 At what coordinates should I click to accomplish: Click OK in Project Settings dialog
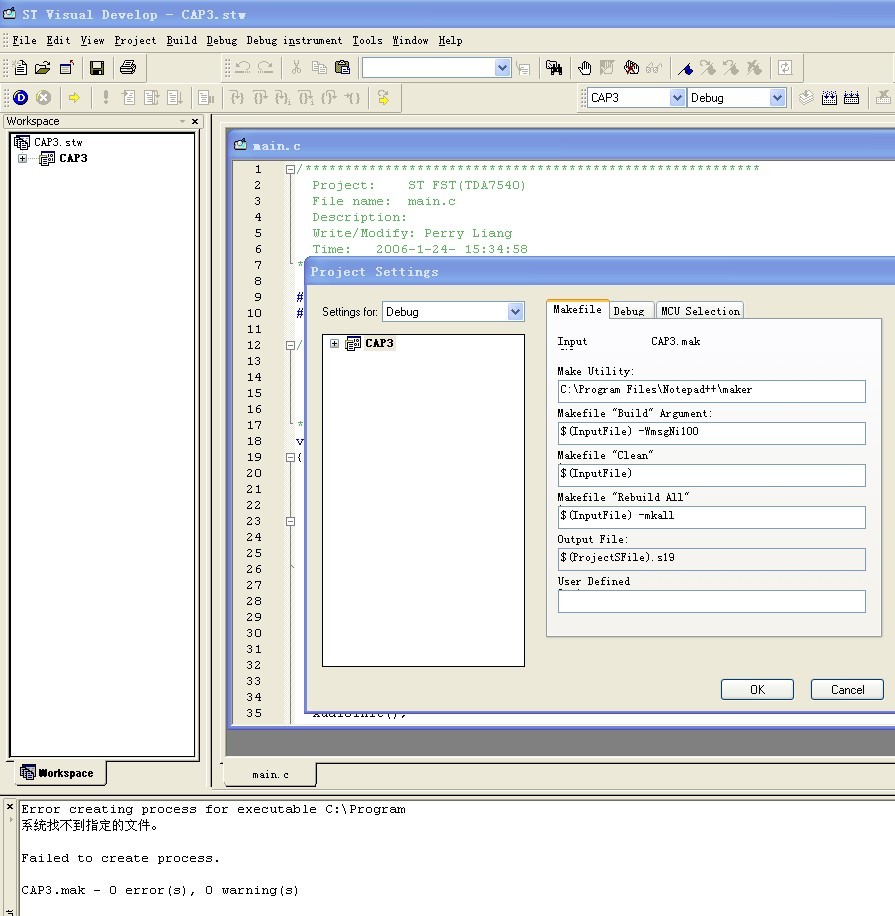[x=757, y=689]
